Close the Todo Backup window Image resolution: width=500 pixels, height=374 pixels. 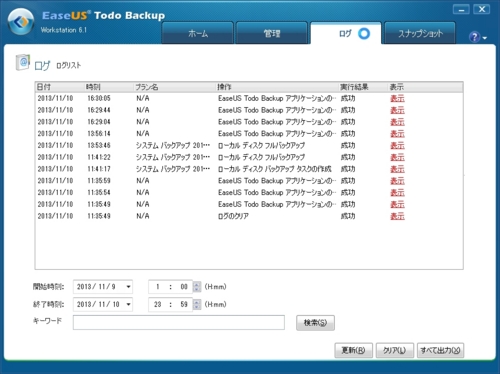[x=482, y=9]
